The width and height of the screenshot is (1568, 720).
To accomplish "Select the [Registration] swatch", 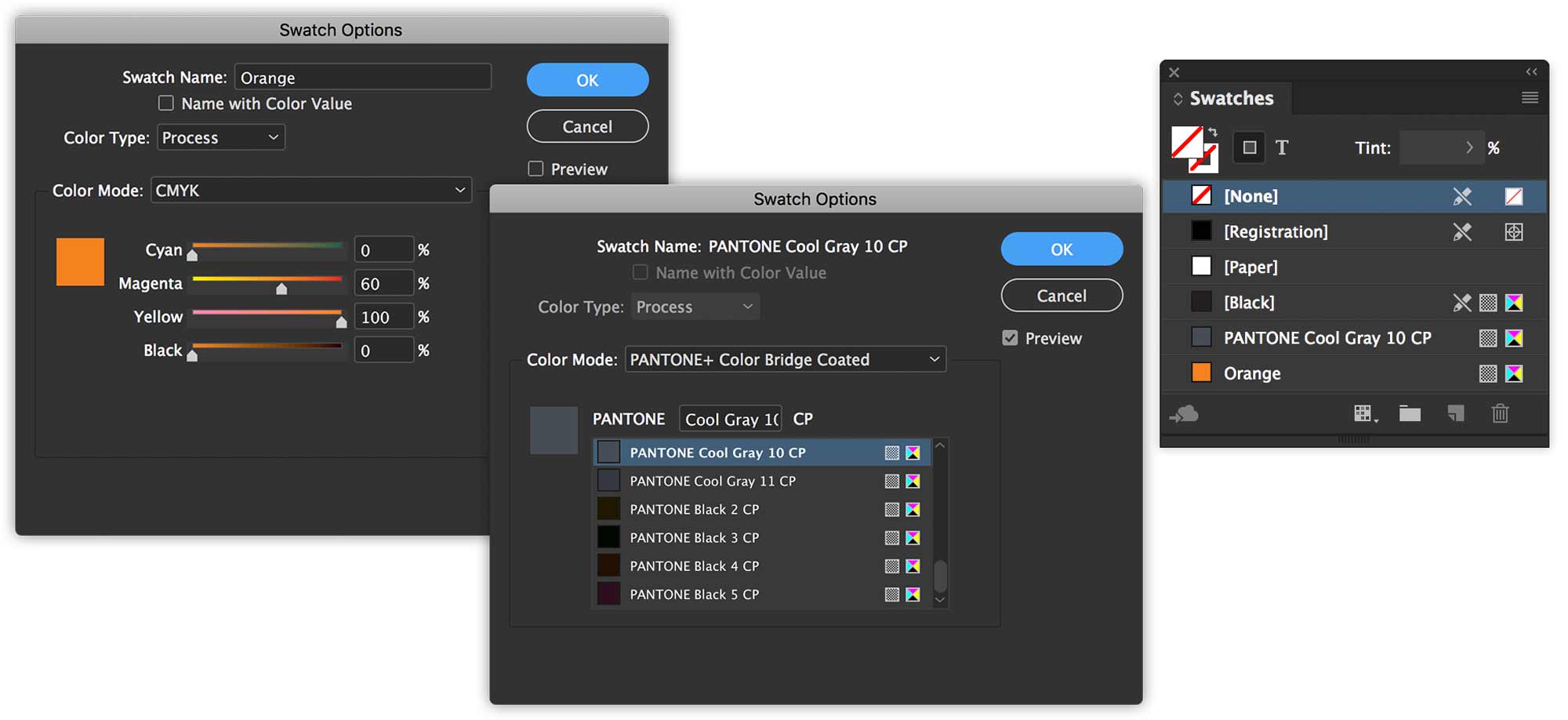I will click(x=1354, y=231).
